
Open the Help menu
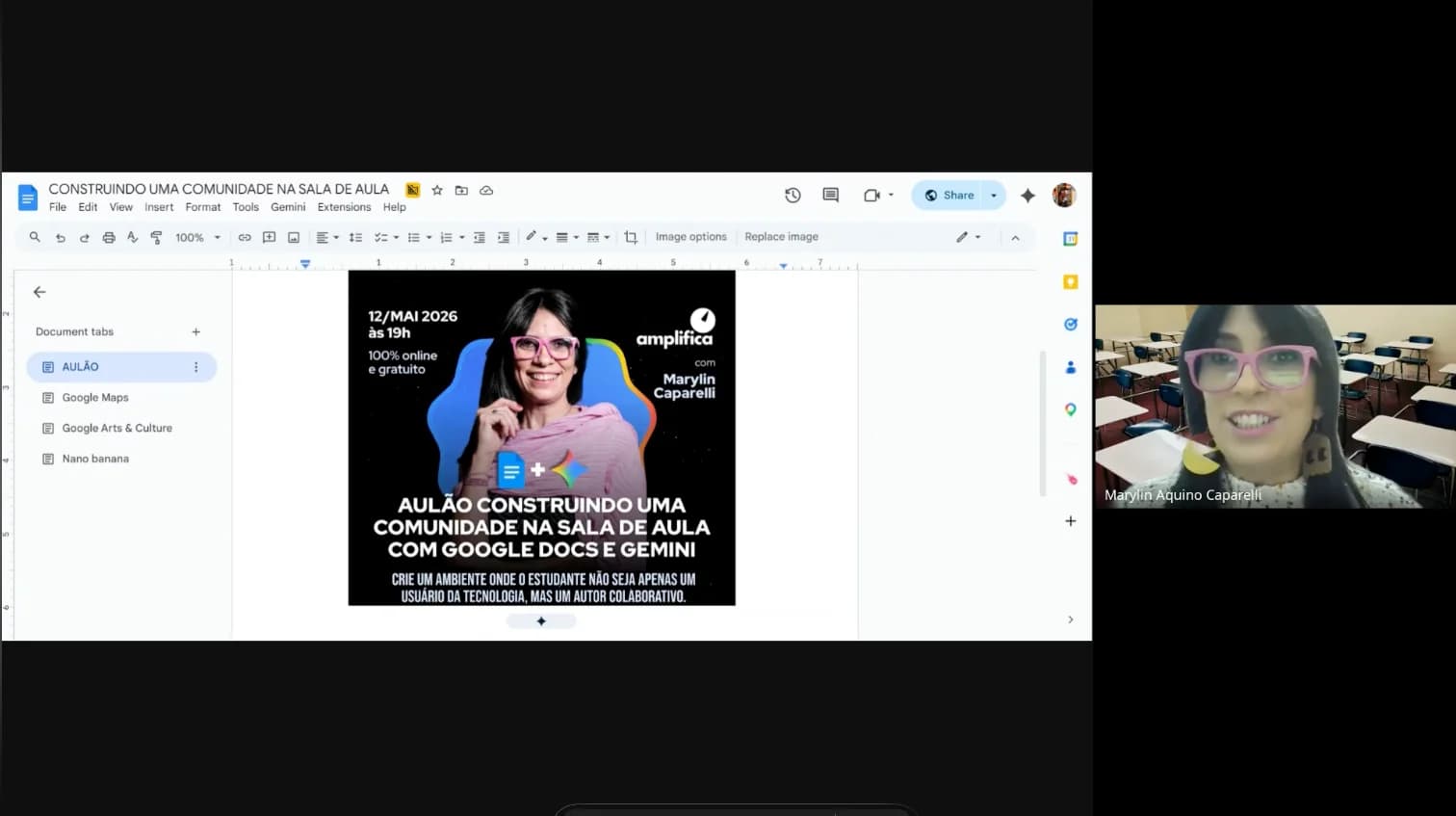click(394, 207)
